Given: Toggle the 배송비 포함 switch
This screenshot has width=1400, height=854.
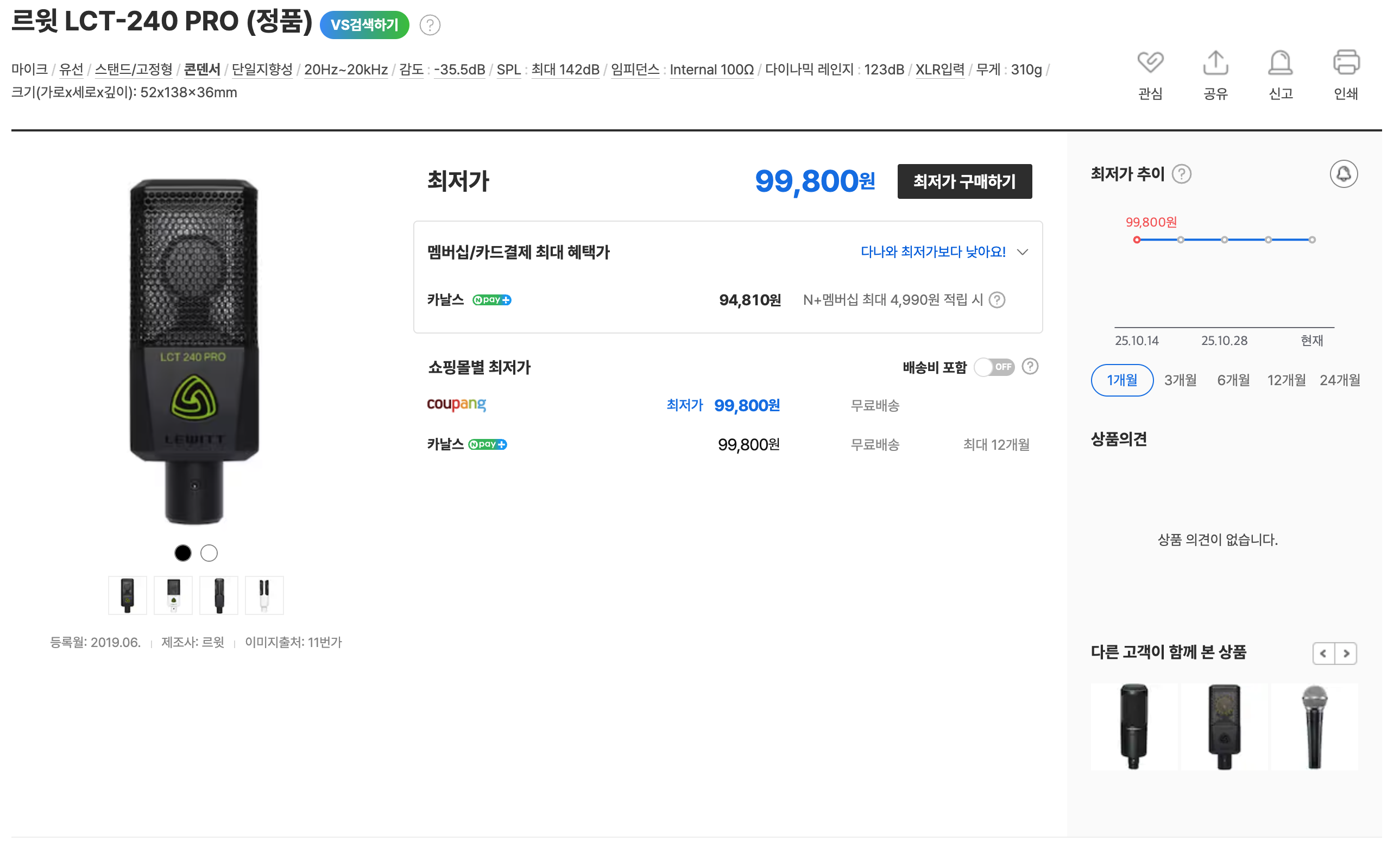Looking at the screenshot, I should click(994, 367).
